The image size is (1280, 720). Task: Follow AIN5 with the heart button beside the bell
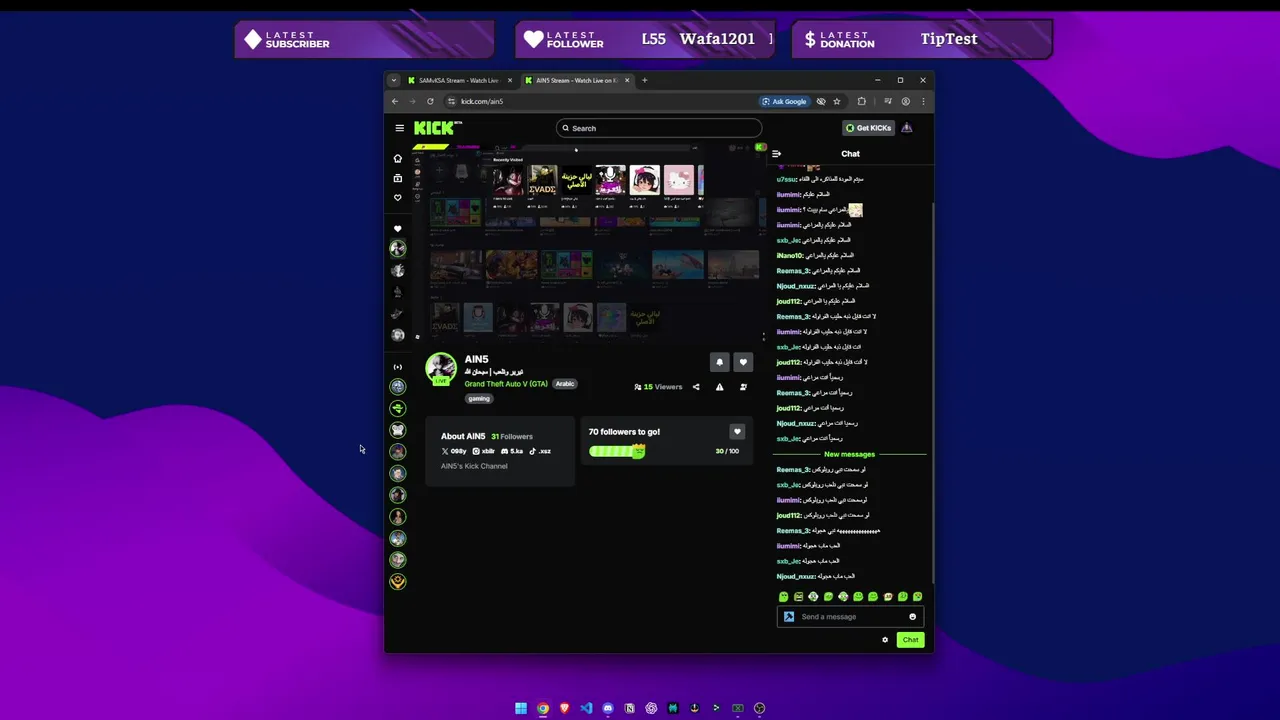point(742,362)
